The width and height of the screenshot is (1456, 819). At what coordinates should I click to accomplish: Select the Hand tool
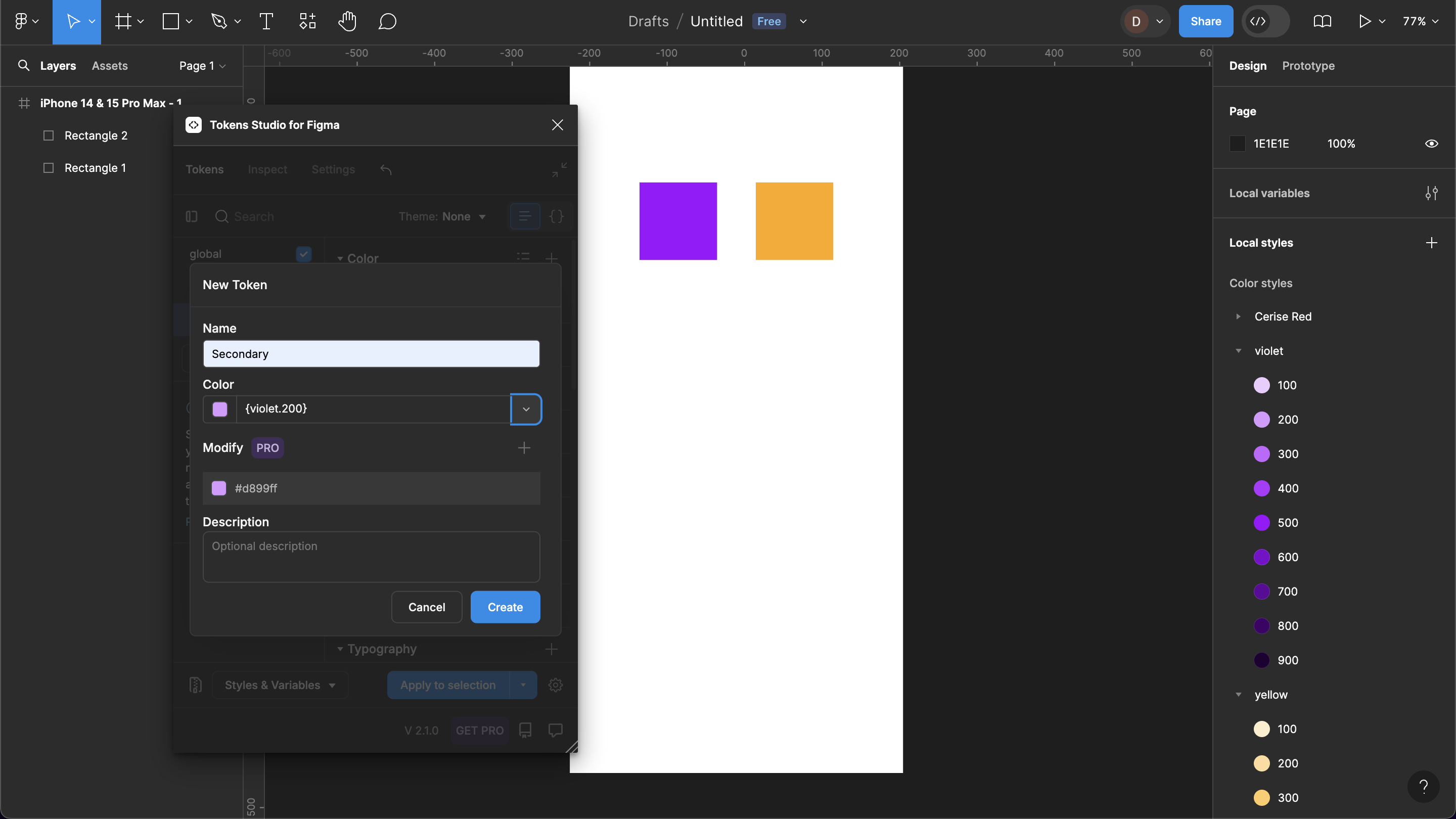(x=347, y=21)
